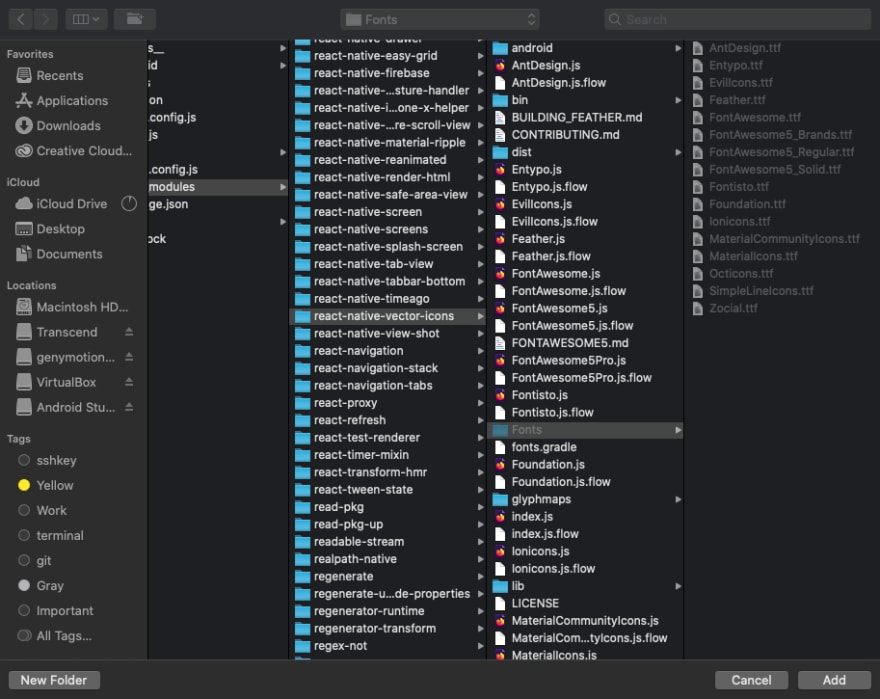Open Applications in the sidebar
This screenshot has width=880, height=699.
(72, 100)
